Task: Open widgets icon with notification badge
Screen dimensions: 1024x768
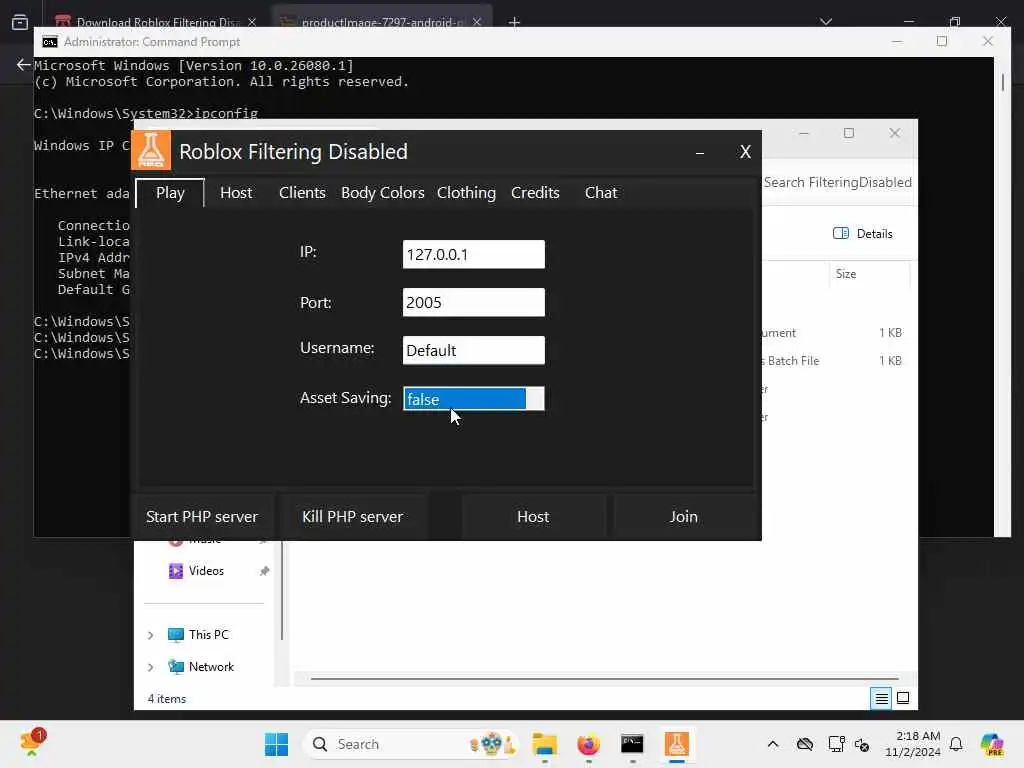Action: [32, 742]
